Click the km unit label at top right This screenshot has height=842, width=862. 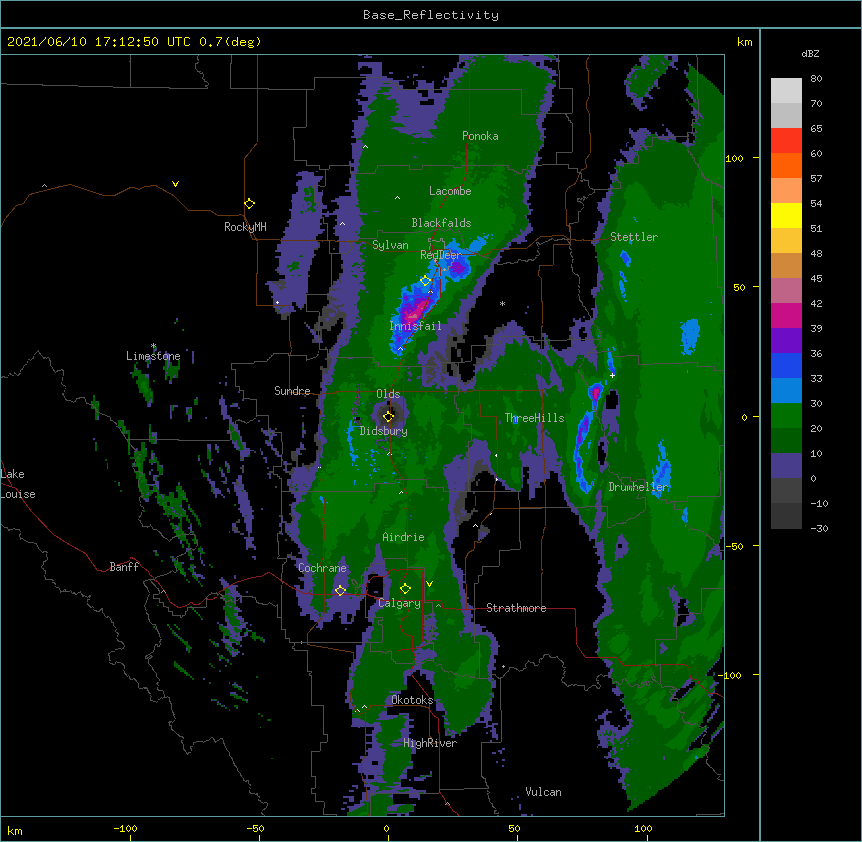coord(745,42)
